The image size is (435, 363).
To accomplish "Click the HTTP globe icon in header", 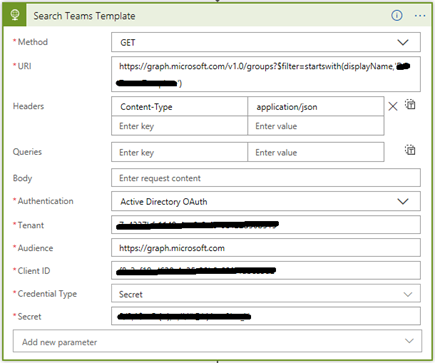I will (15, 15).
